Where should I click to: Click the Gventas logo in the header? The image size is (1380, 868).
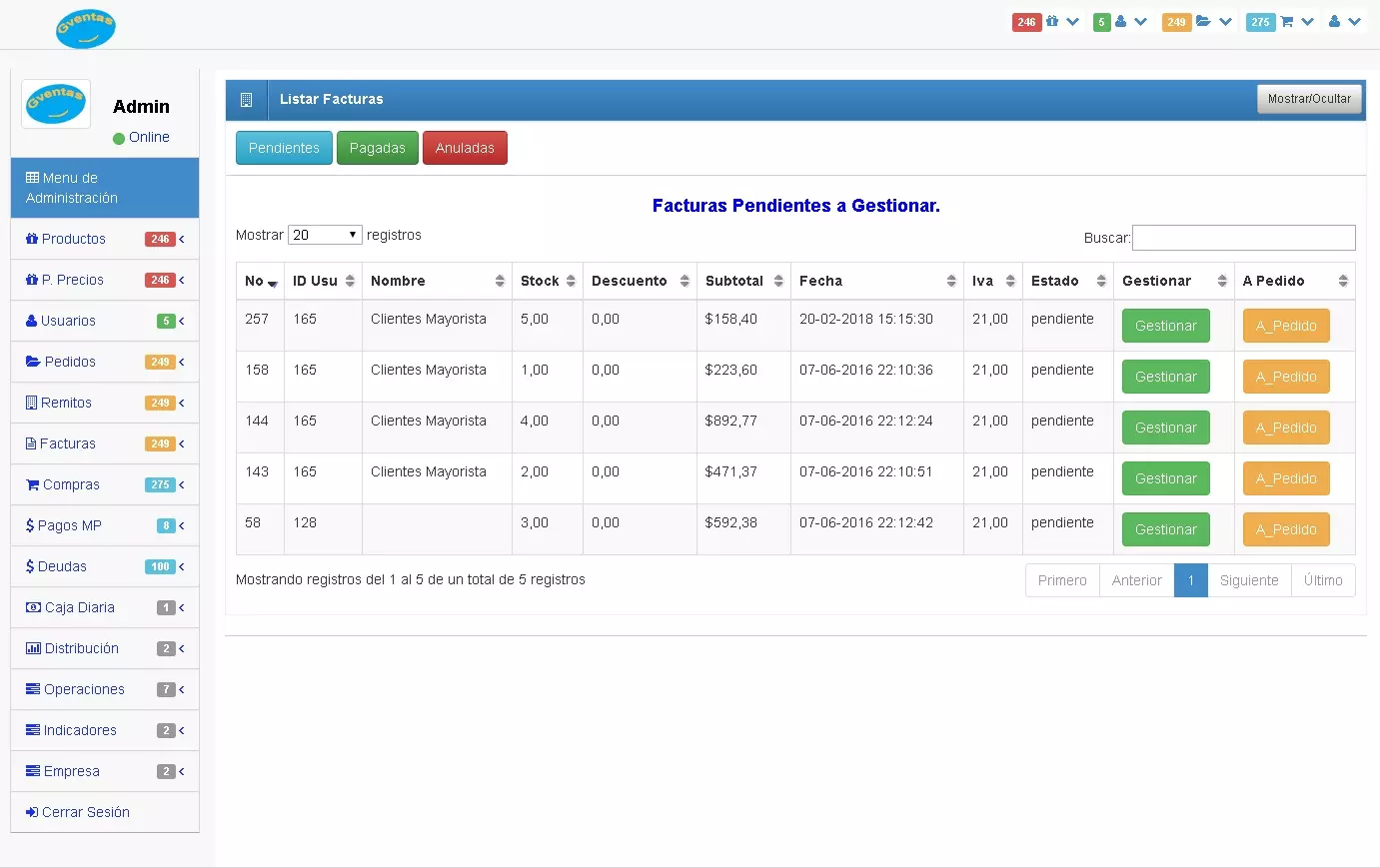click(x=86, y=28)
